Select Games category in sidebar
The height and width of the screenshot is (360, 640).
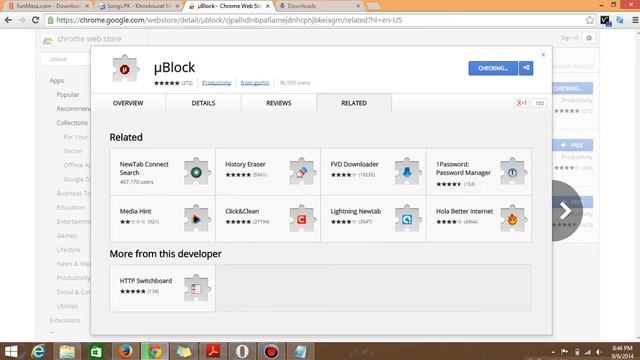pyautogui.click(x=67, y=236)
